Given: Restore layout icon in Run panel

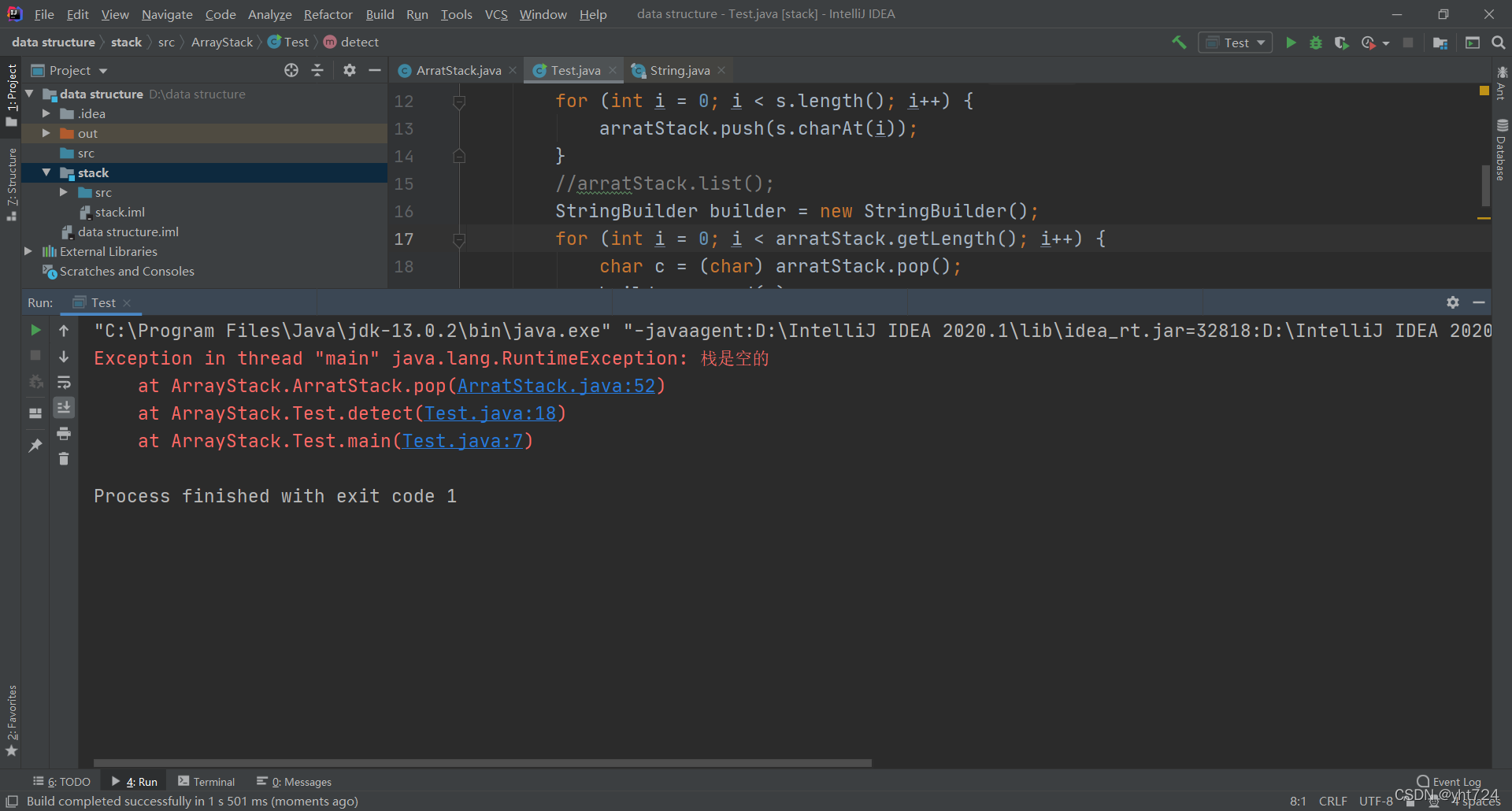Looking at the screenshot, I should point(35,413).
